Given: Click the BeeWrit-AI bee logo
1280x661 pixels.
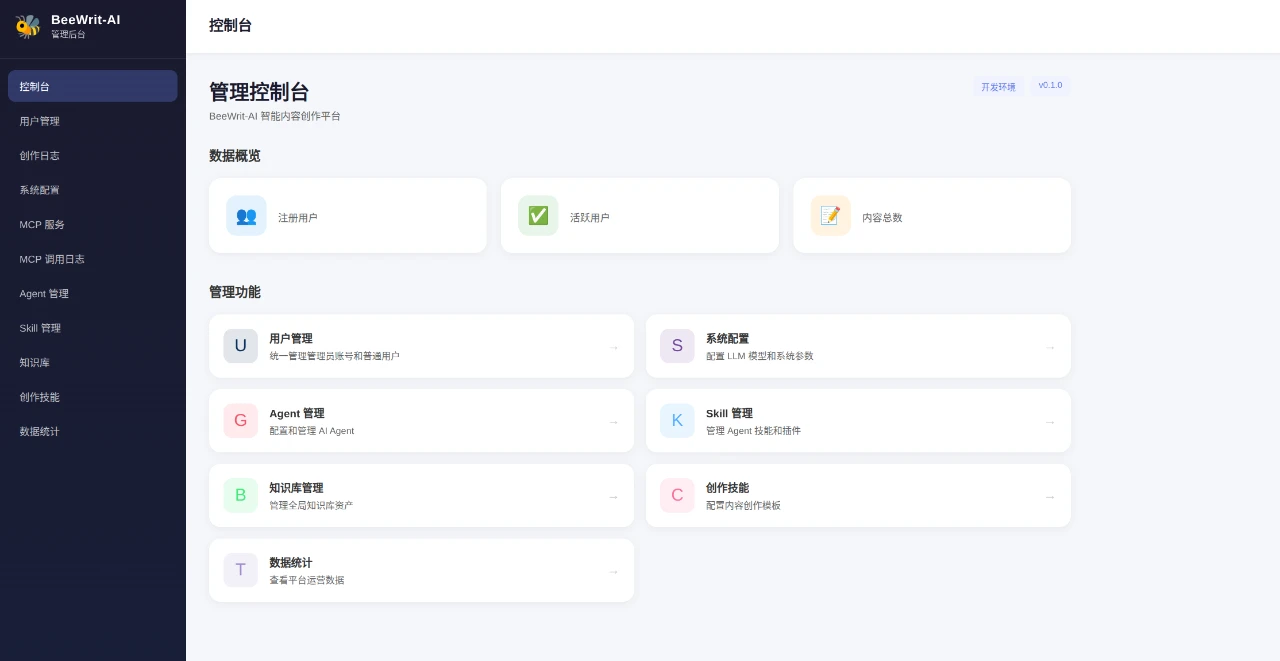Looking at the screenshot, I should pyautogui.click(x=28, y=26).
